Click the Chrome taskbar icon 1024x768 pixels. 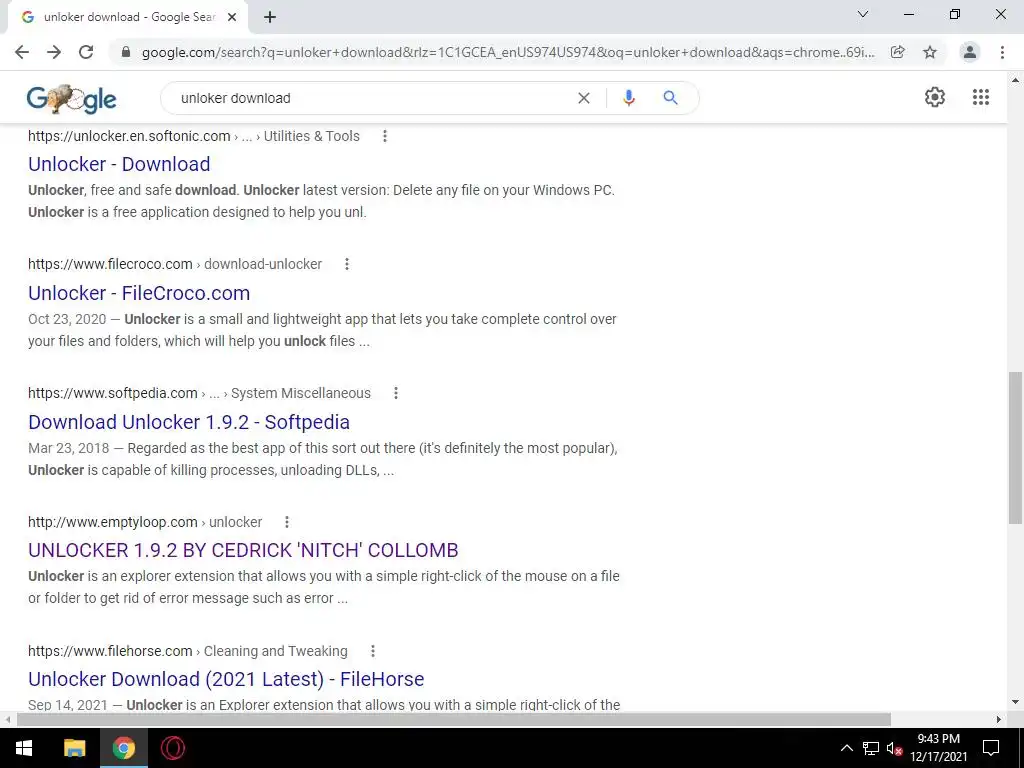point(123,748)
